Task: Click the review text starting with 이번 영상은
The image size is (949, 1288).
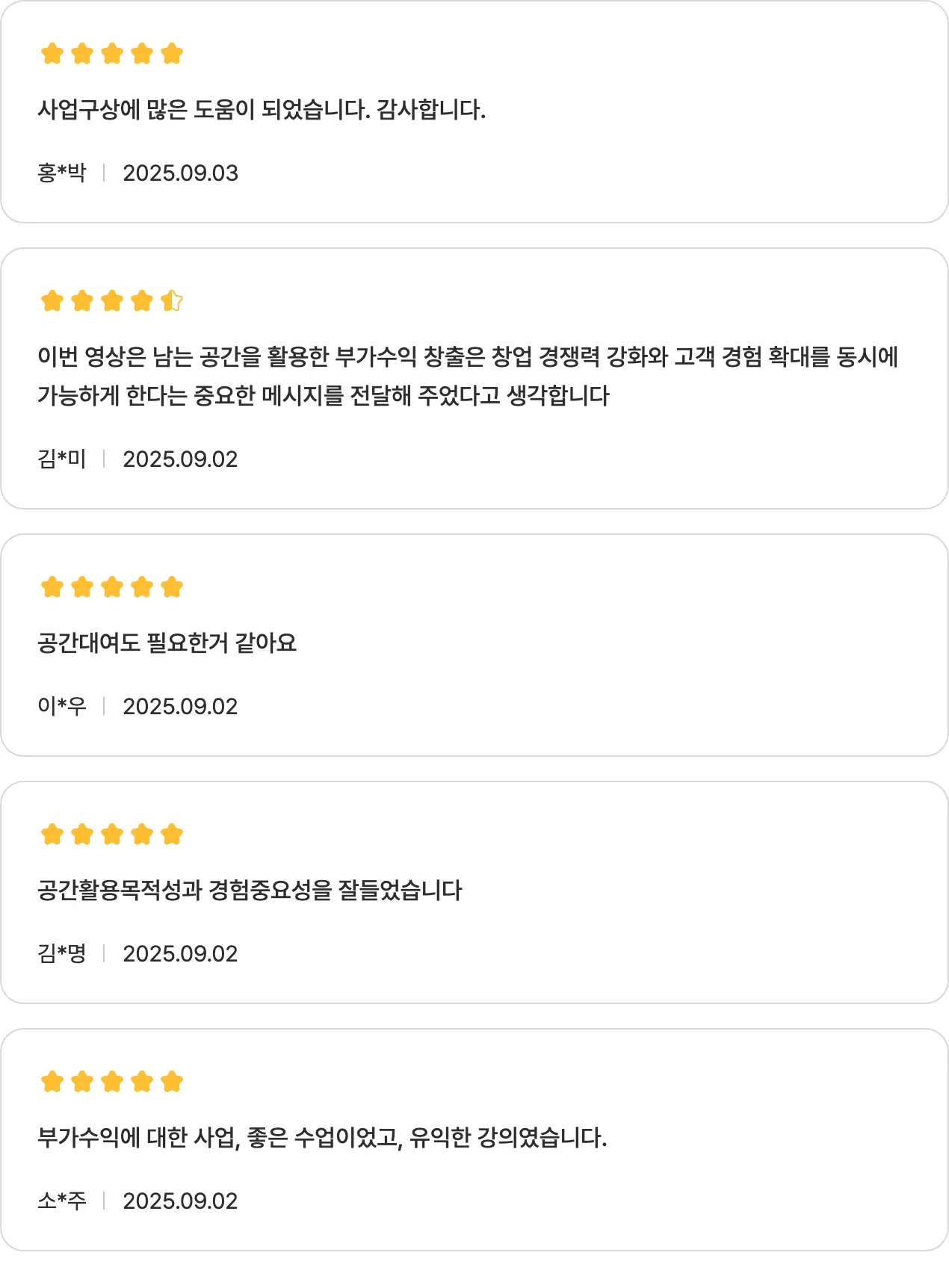Action: coord(468,357)
